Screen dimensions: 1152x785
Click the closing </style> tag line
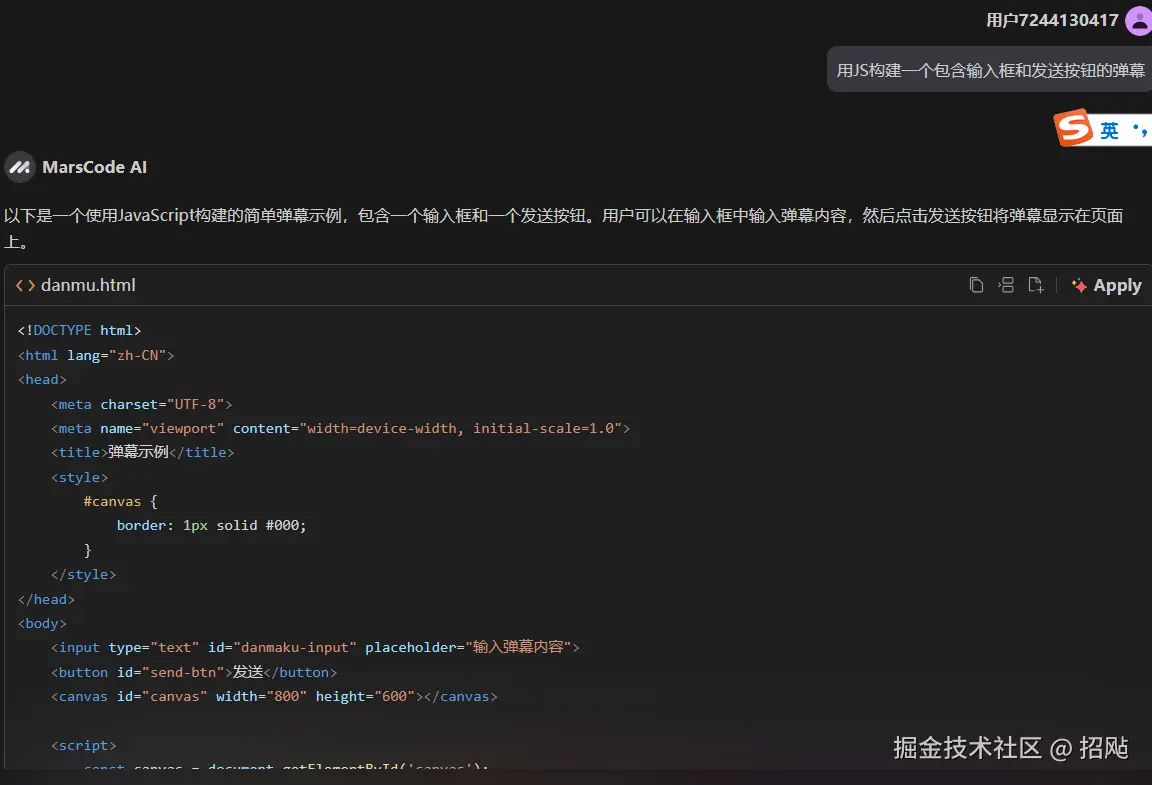pos(84,575)
